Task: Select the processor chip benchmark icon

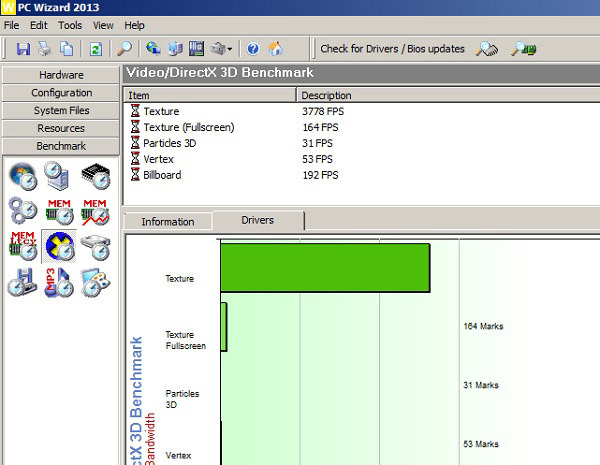Action: [x=95, y=176]
